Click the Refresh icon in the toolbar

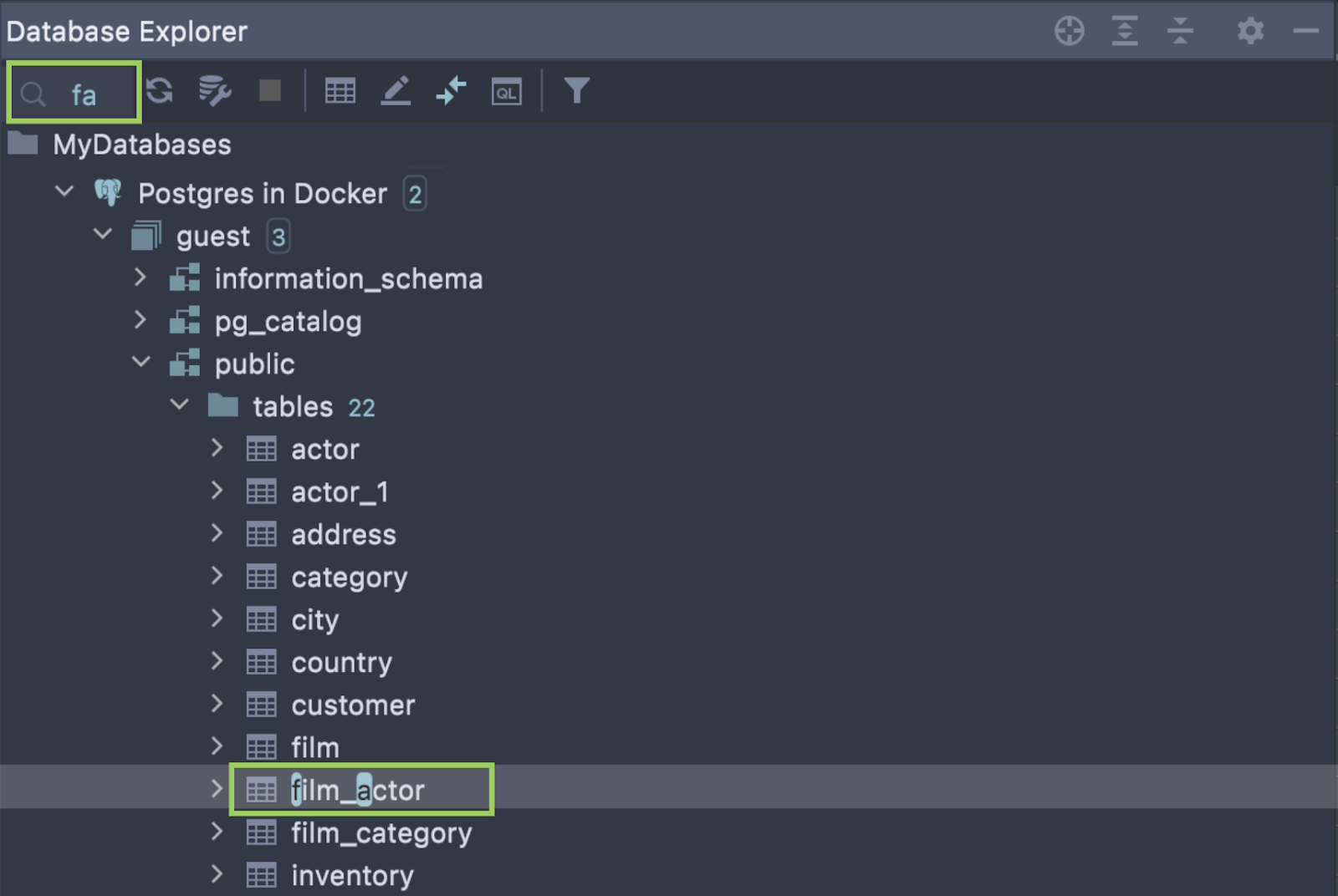coord(159,90)
